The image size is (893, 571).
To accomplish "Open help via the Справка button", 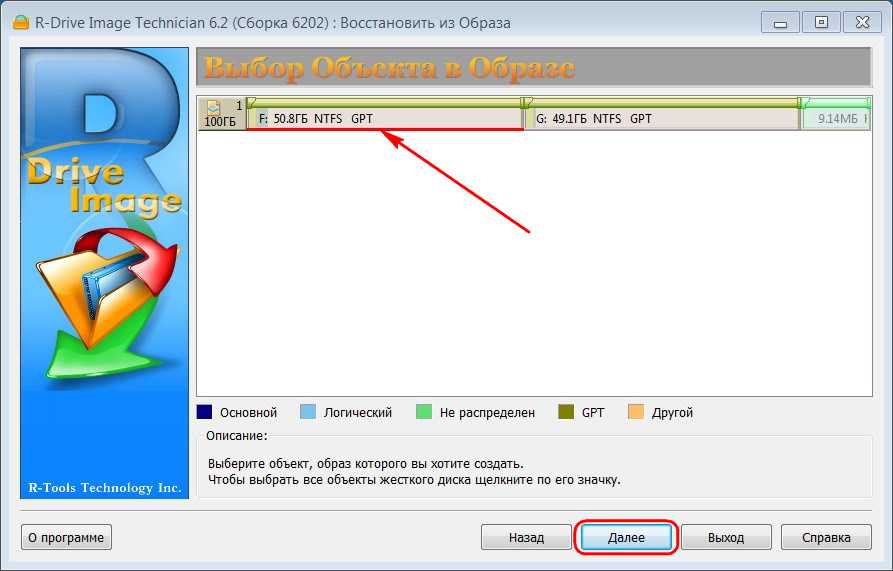I will coord(826,537).
